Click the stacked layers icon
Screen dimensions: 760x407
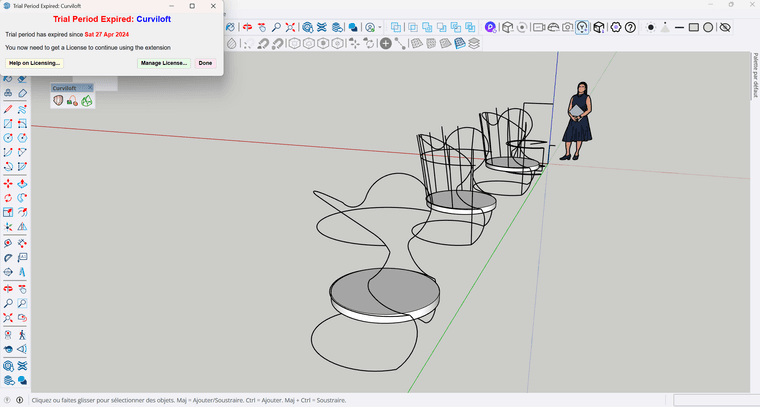474,44
